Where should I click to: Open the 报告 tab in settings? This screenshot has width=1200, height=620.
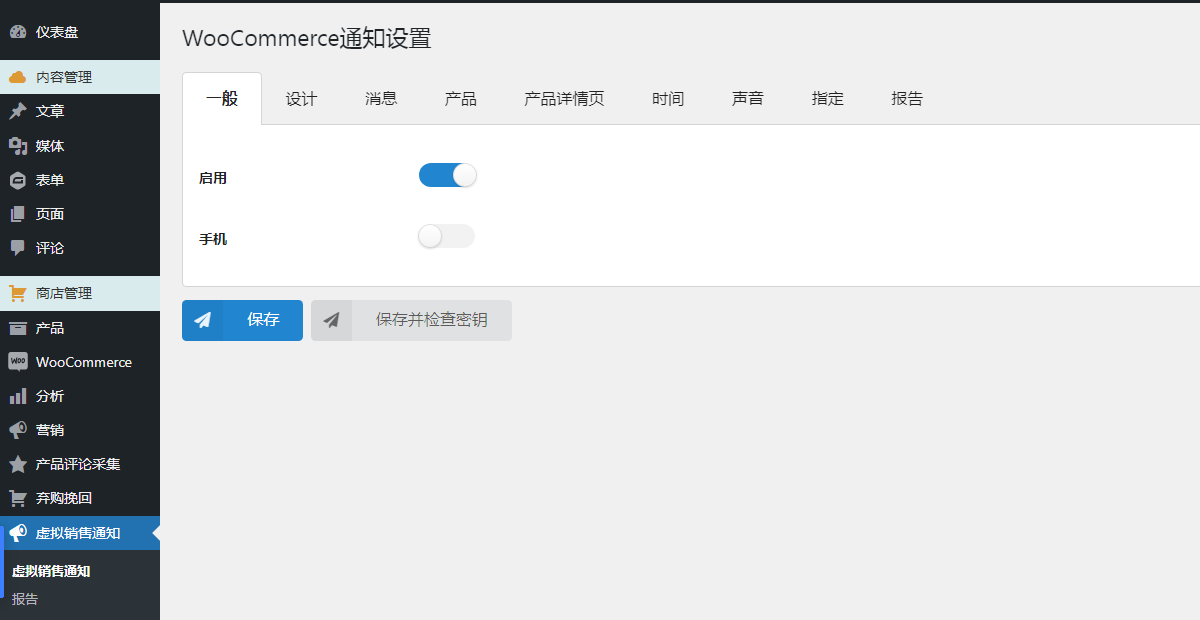[907, 98]
